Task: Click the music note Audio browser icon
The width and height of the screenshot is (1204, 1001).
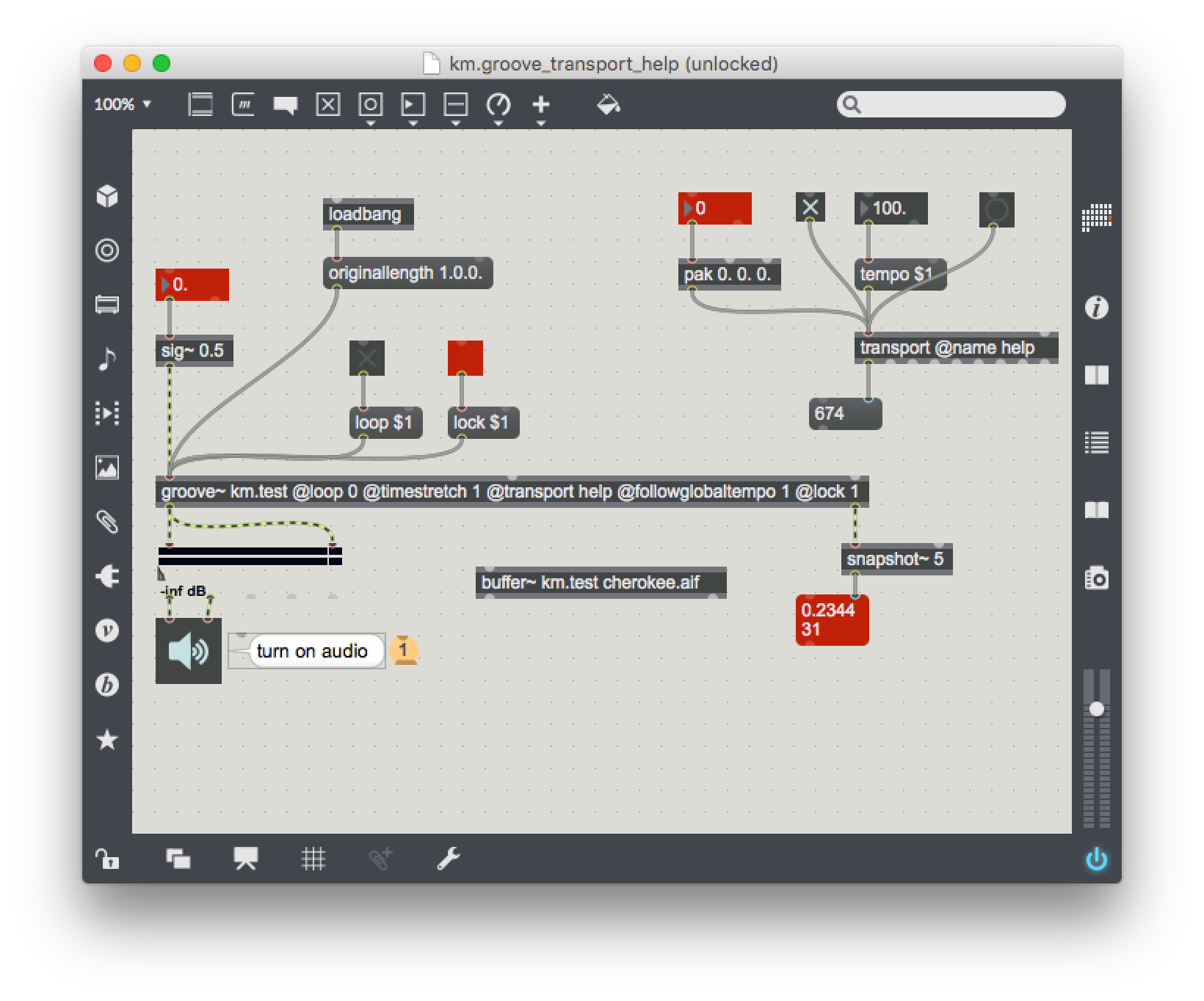Action: click(107, 359)
